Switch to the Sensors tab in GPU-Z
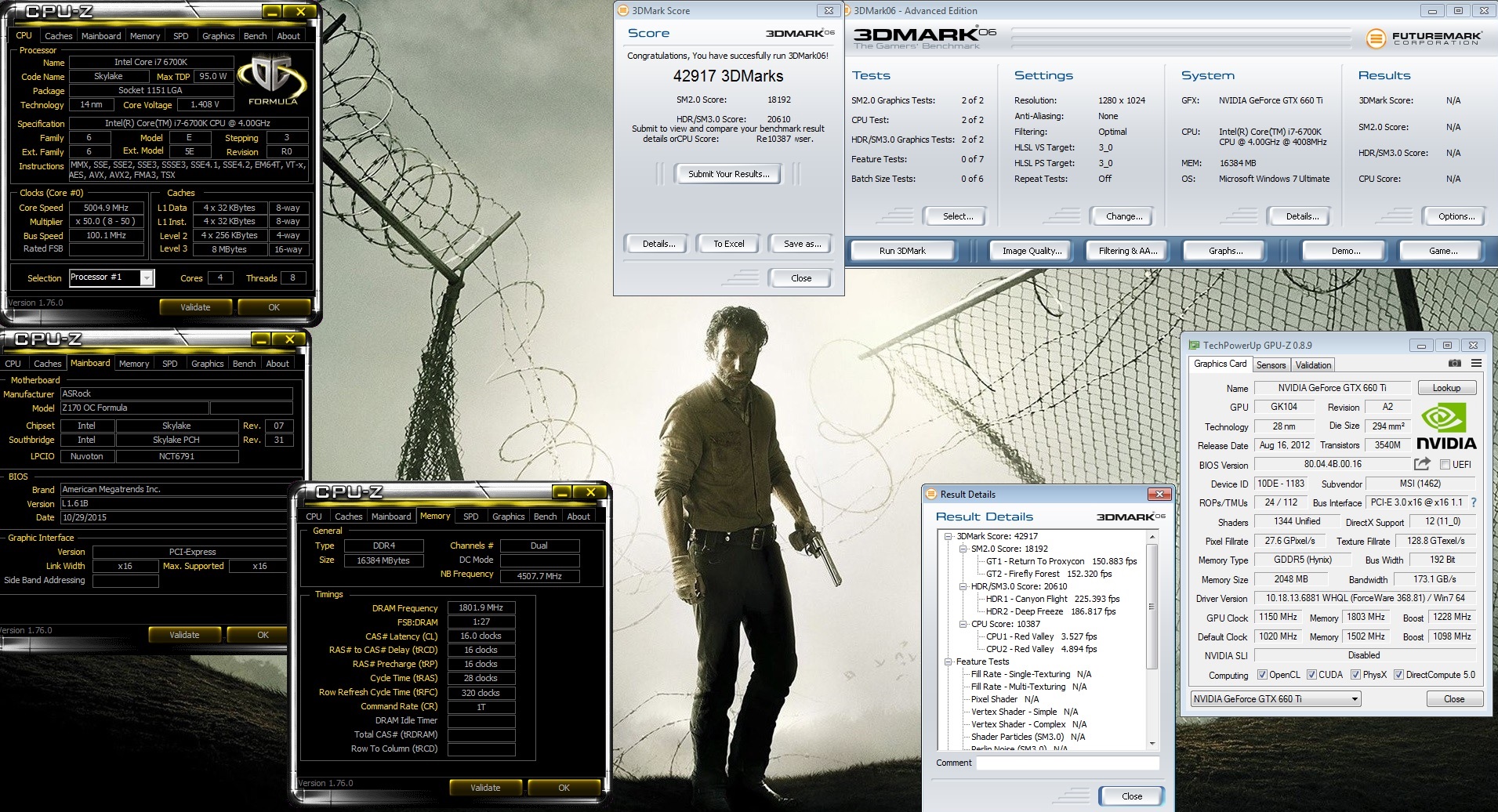1498x812 pixels. pos(1271,365)
